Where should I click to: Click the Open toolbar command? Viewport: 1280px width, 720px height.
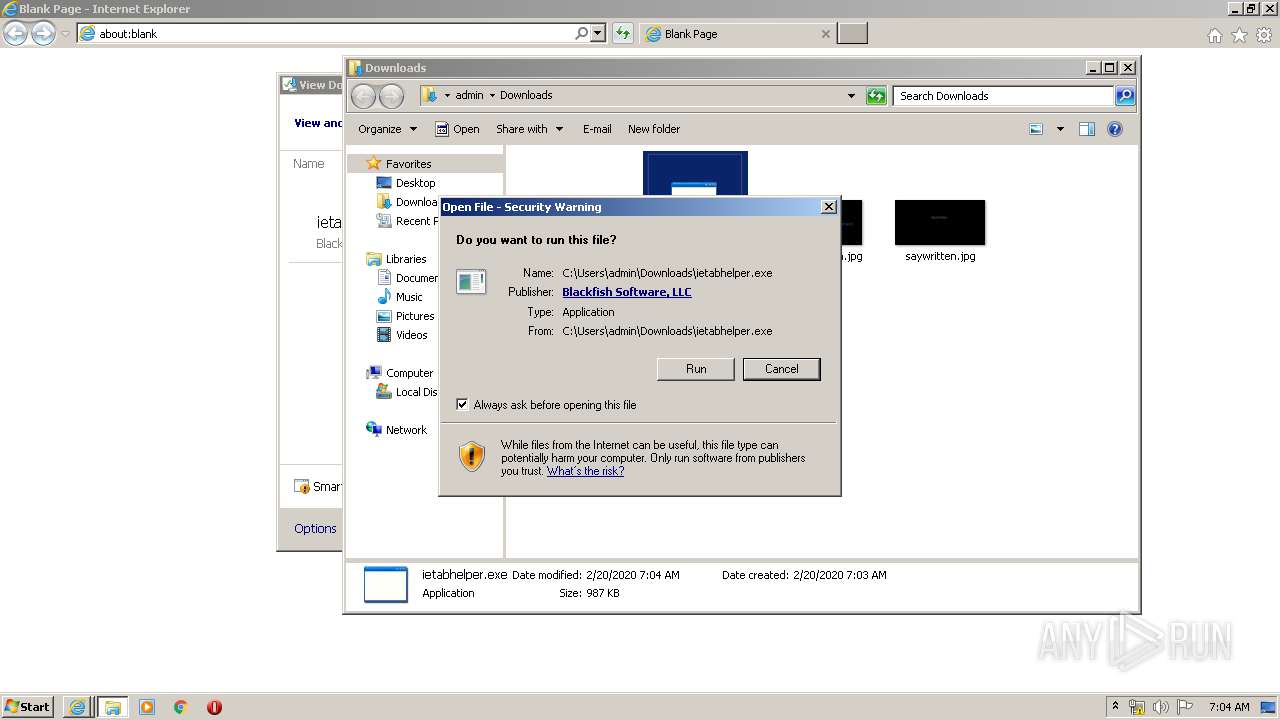(457, 129)
